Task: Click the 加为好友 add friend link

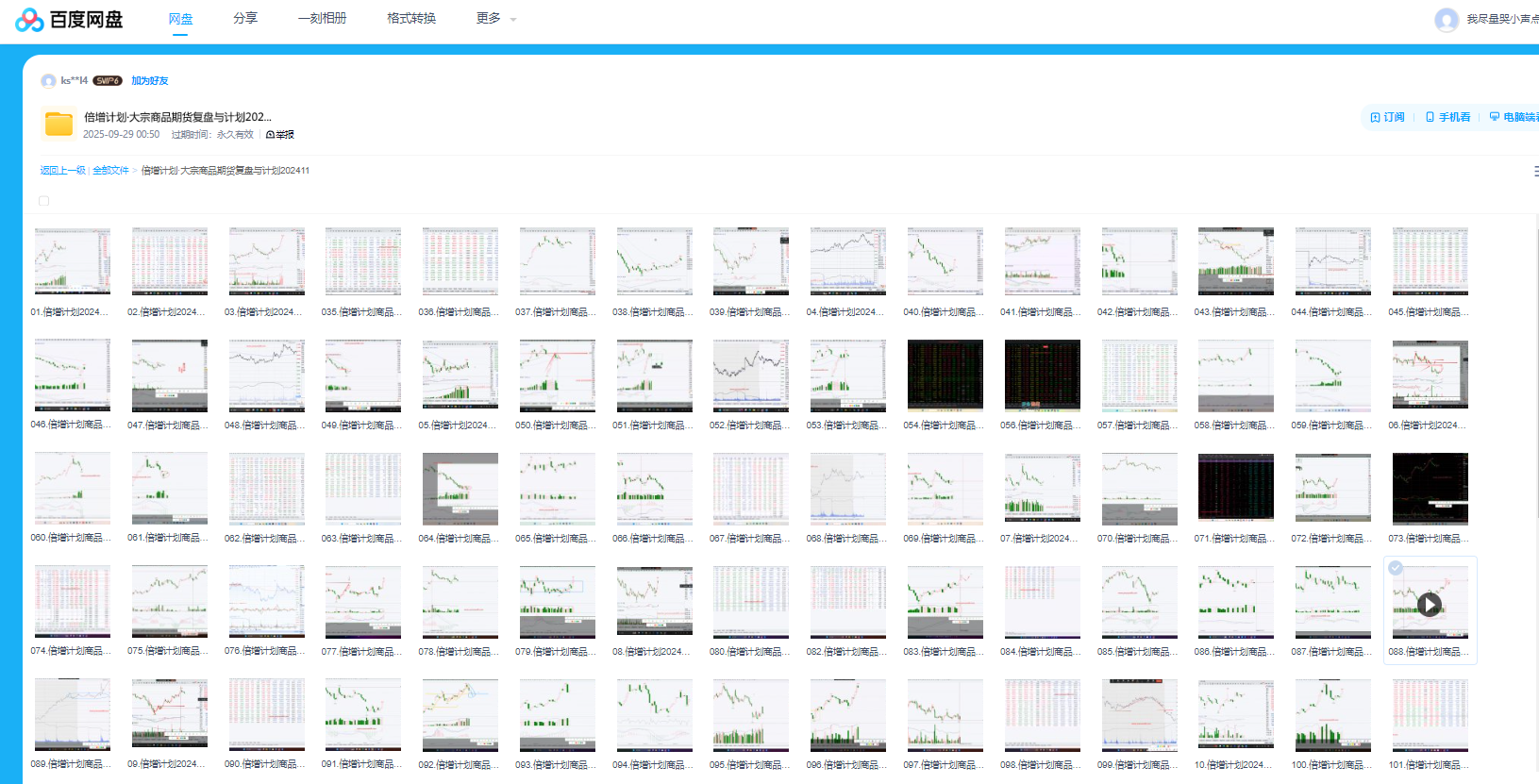Action: click(149, 81)
